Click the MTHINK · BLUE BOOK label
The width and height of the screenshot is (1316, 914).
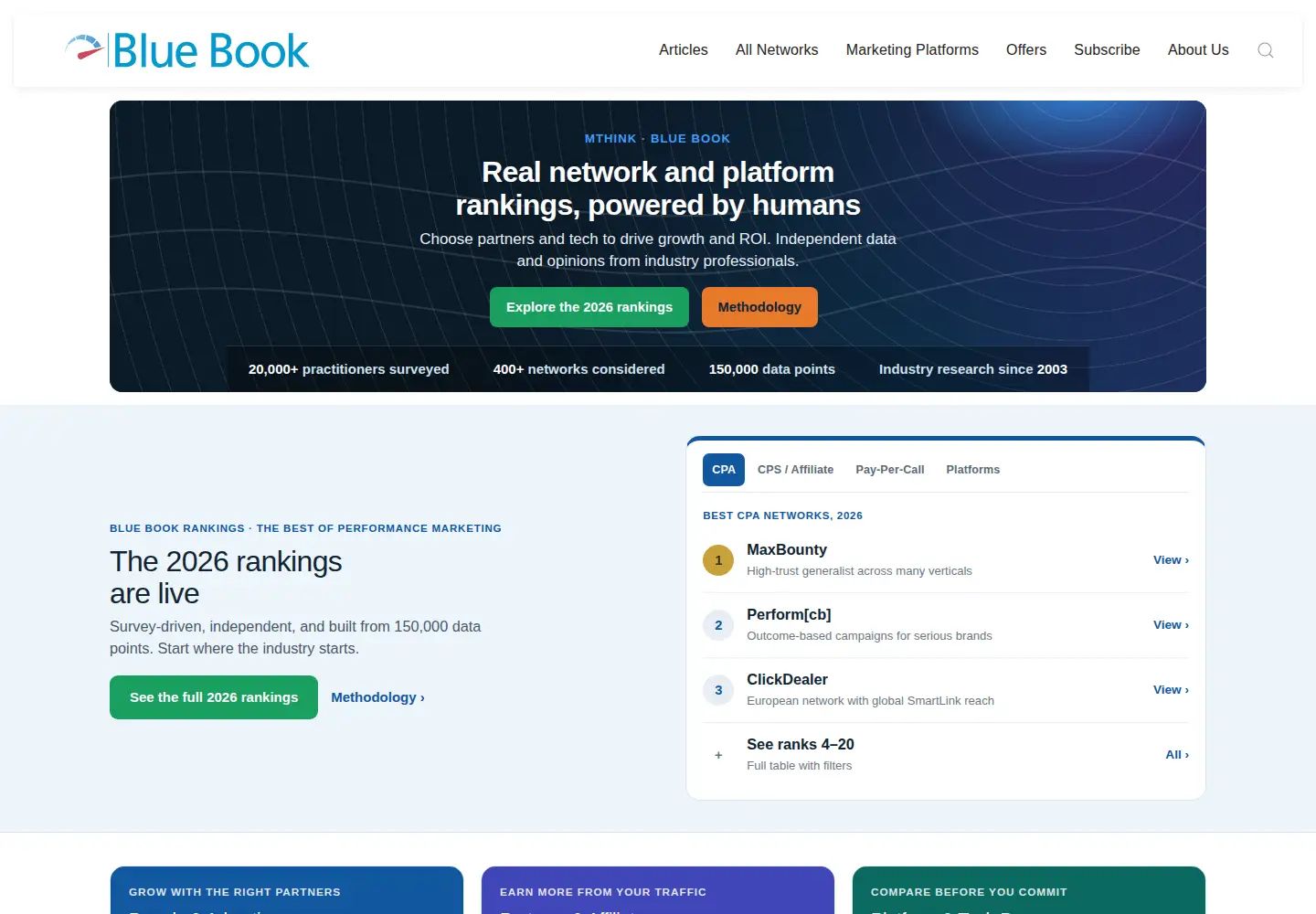[658, 139]
